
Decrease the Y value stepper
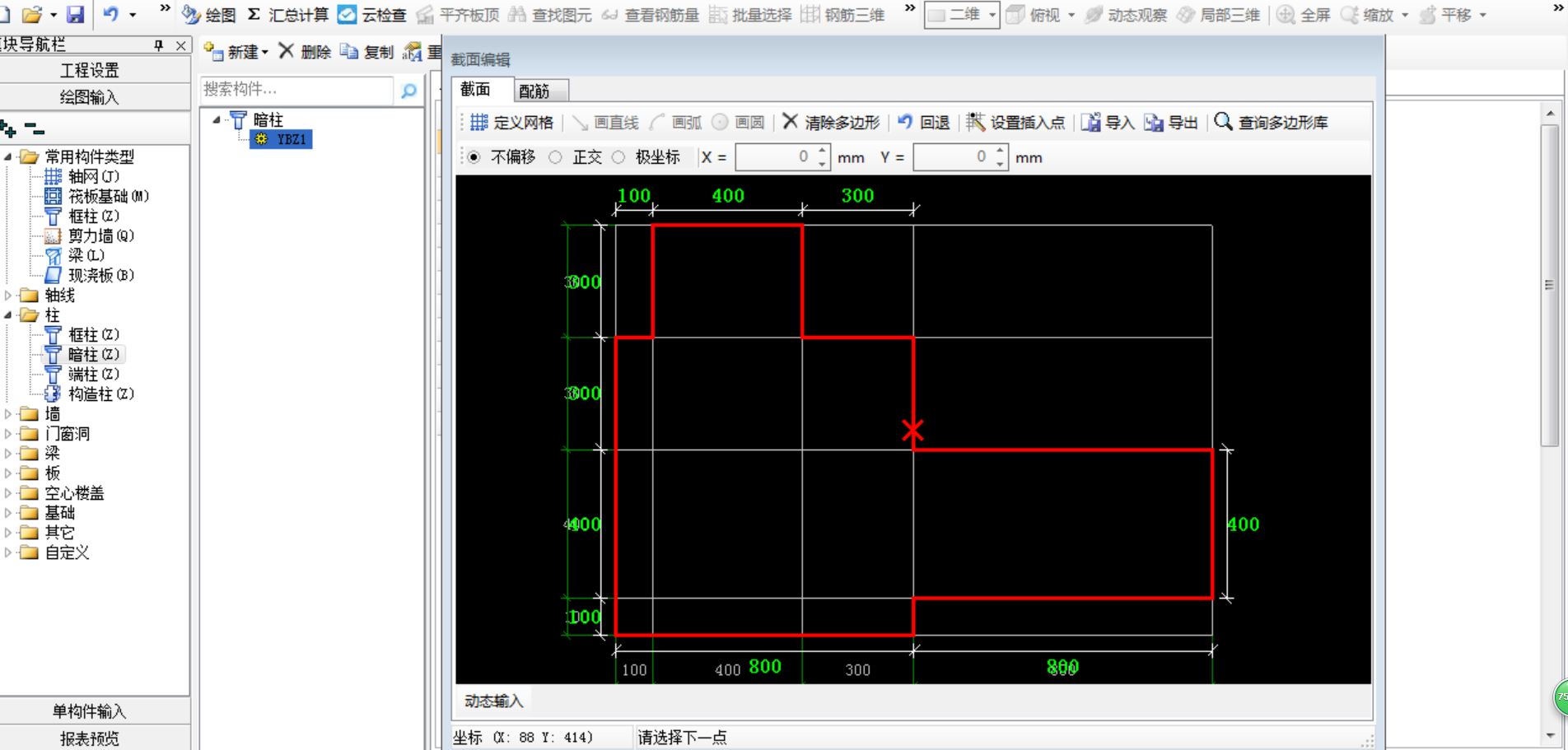pos(1000,164)
